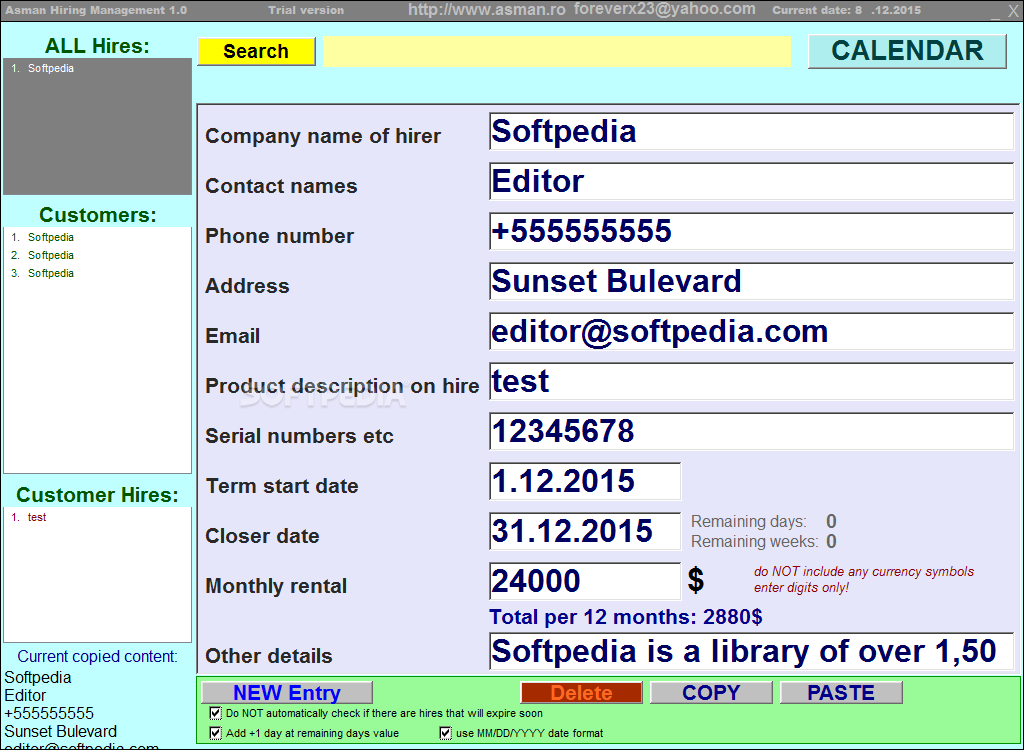Open the CALENDAR view
This screenshot has width=1024, height=750.
[907, 51]
